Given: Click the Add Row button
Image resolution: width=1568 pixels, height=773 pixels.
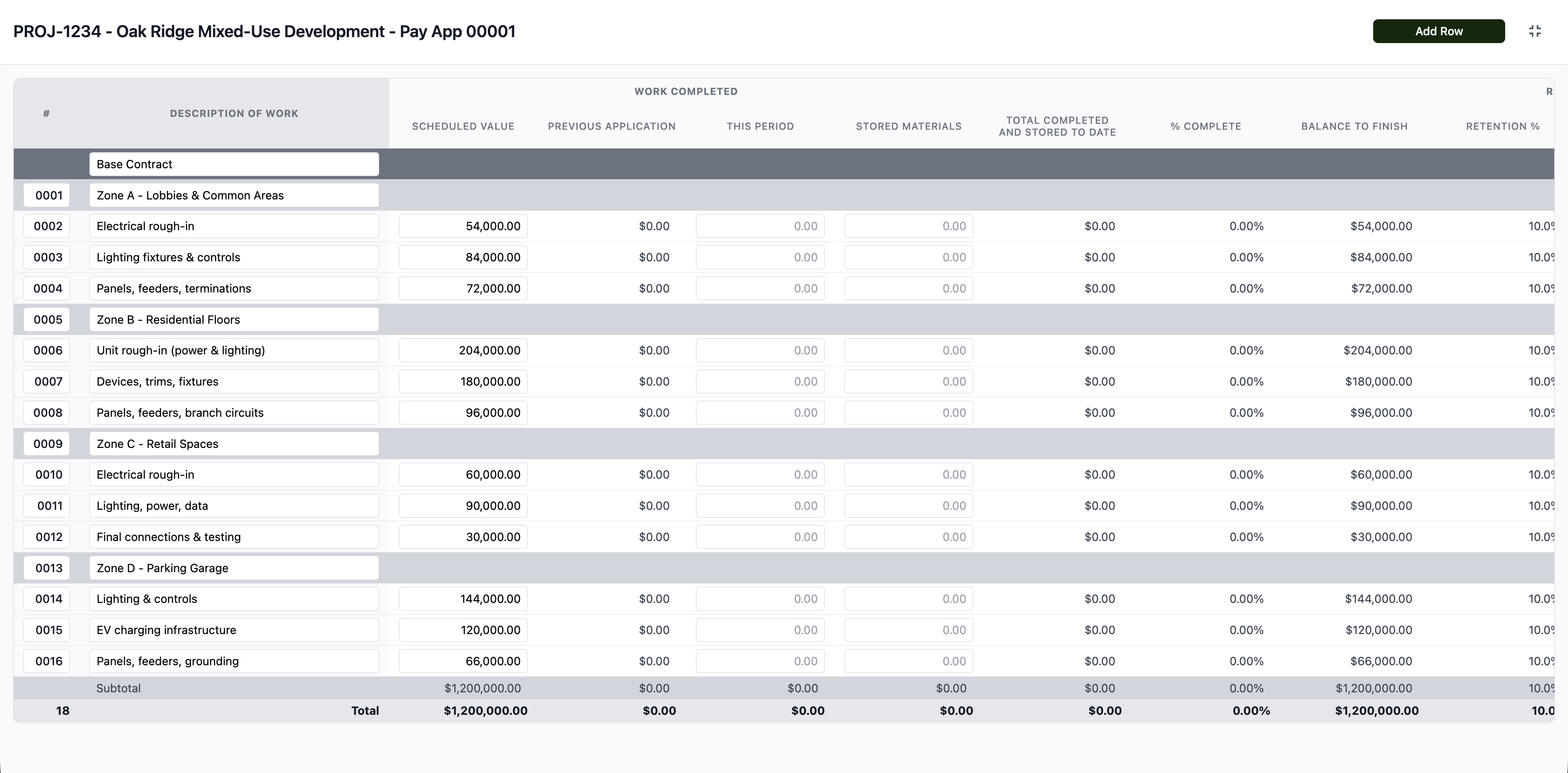Looking at the screenshot, I should (1439, 31).
